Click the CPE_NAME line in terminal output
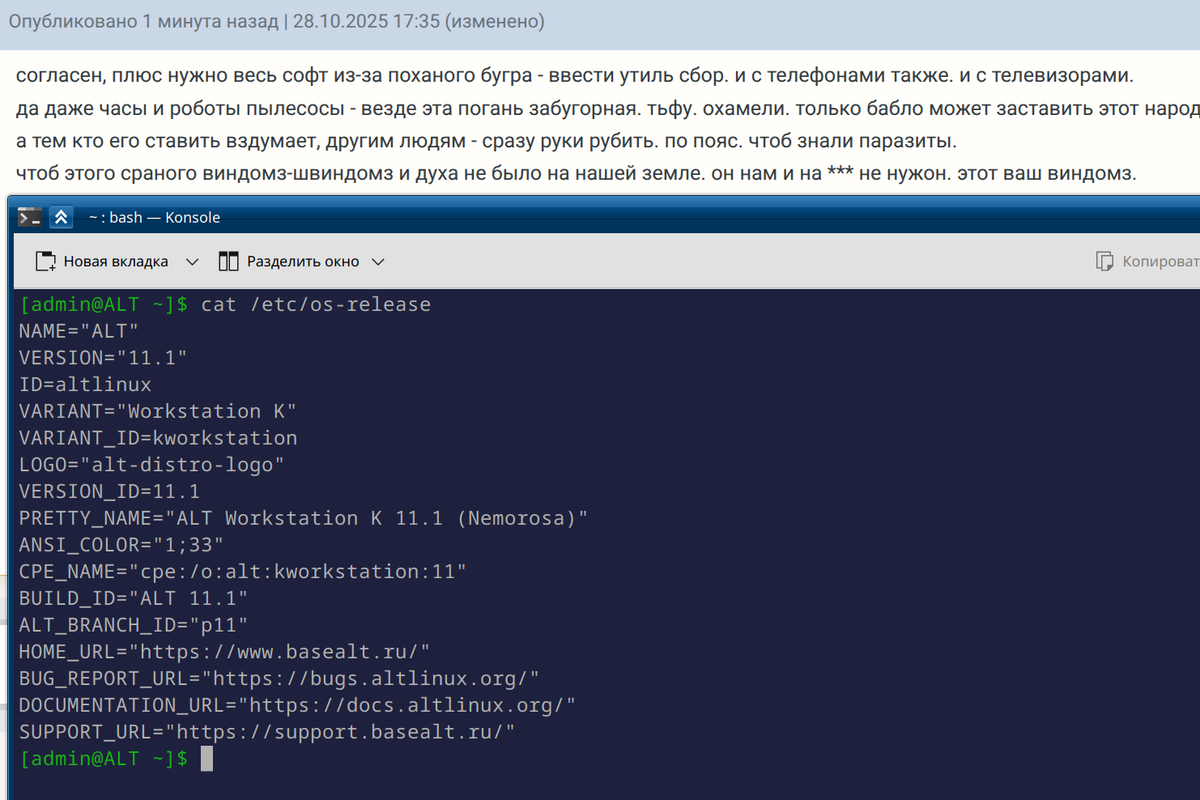1200x800 pixels. [243, 572]
